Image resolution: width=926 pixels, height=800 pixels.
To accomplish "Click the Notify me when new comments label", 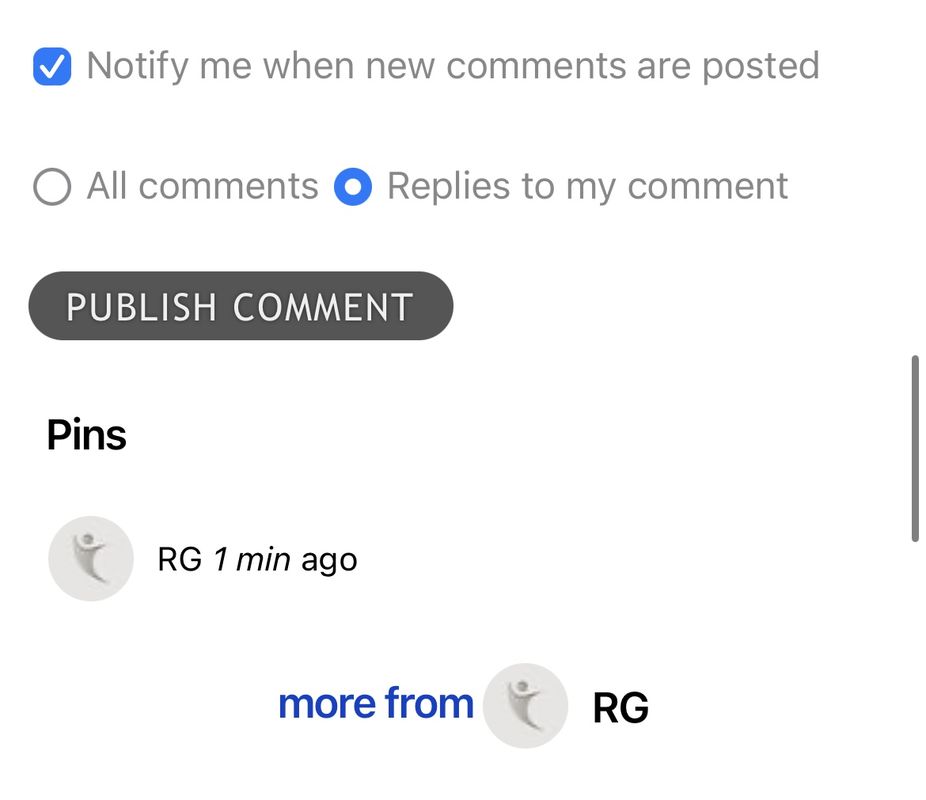I will coord(453,66).
